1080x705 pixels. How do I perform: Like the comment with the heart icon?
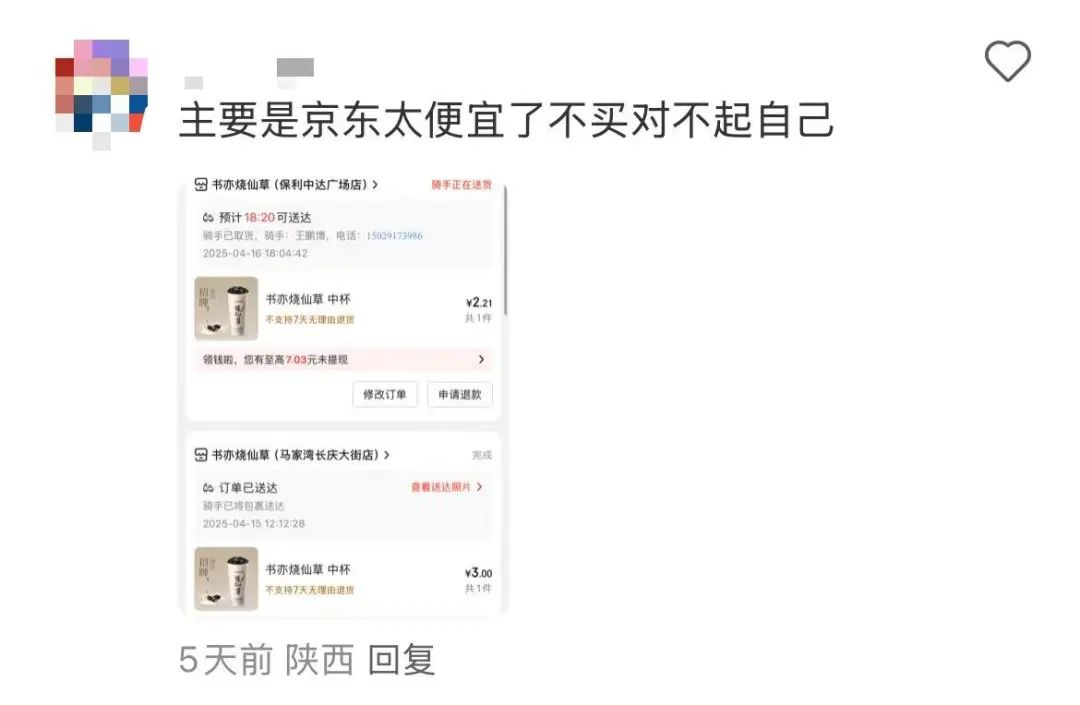[1007, 61]
